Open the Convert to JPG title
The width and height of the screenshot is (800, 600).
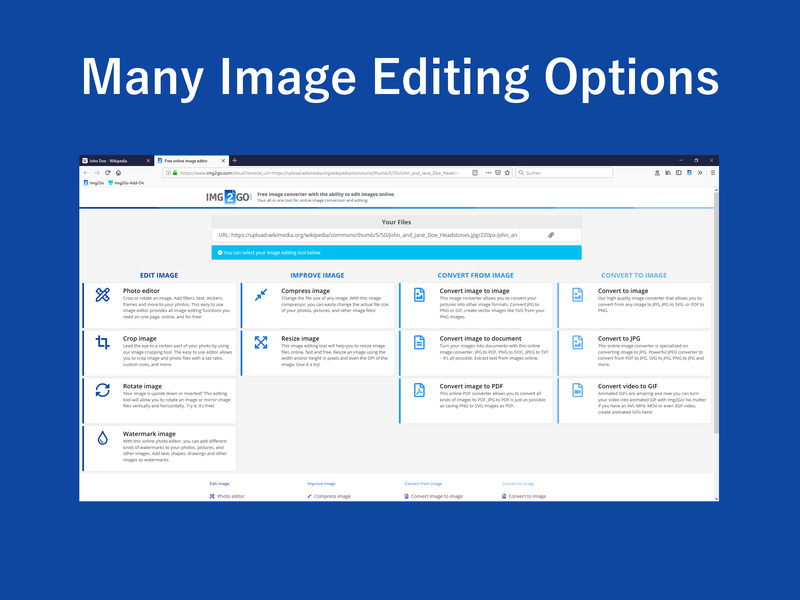pos(619,339)
